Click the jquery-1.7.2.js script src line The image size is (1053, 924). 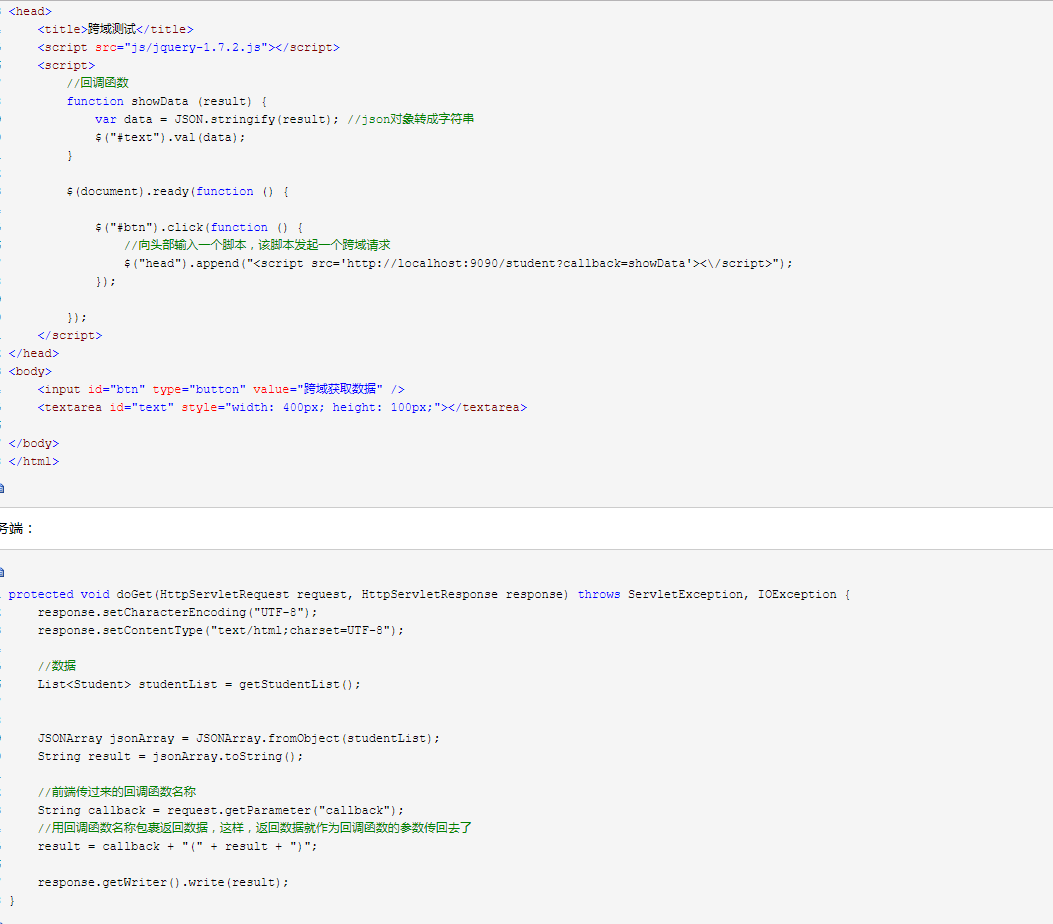[189, 48]
